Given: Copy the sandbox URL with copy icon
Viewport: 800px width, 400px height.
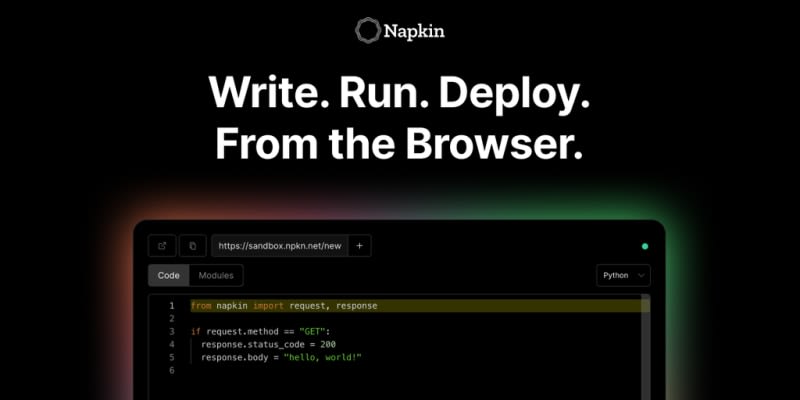Looking at the screenshot, I should [x=193, y=246].
